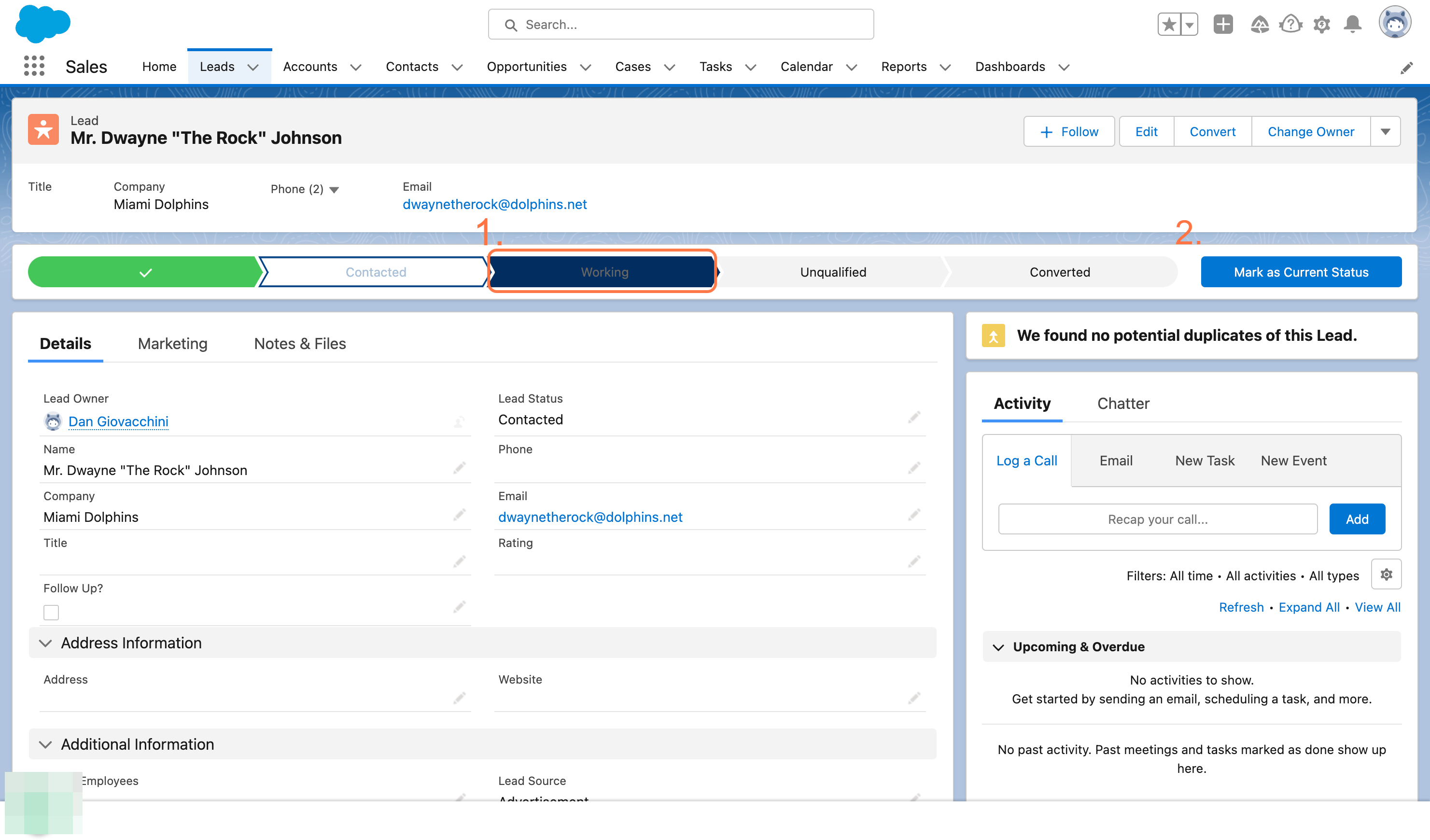This screenshot has width=1430, height=840.
Task: Edit the Website field pencil icon
Action: click(913, 698)
